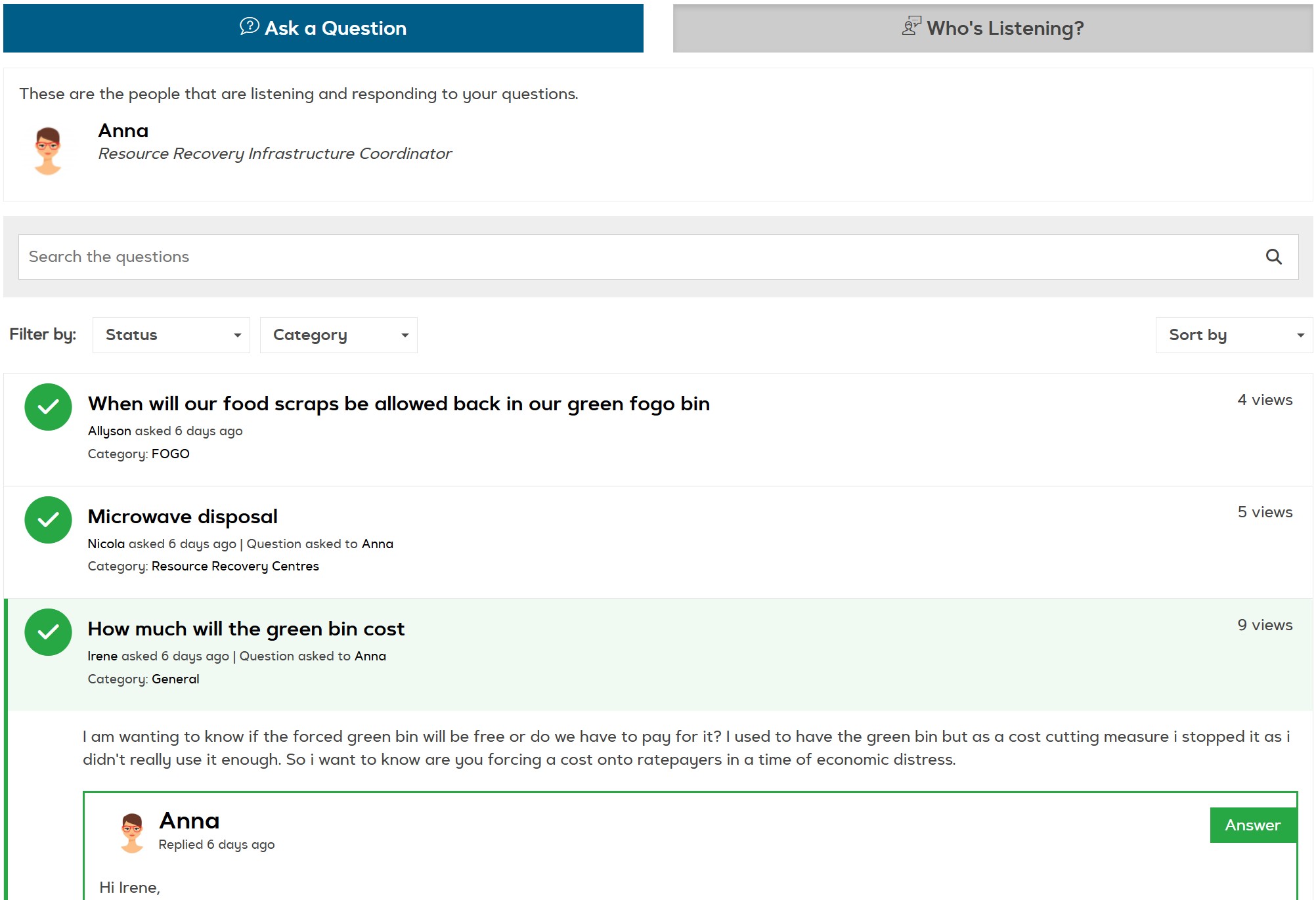Open the Category filter dropdown

339,335
